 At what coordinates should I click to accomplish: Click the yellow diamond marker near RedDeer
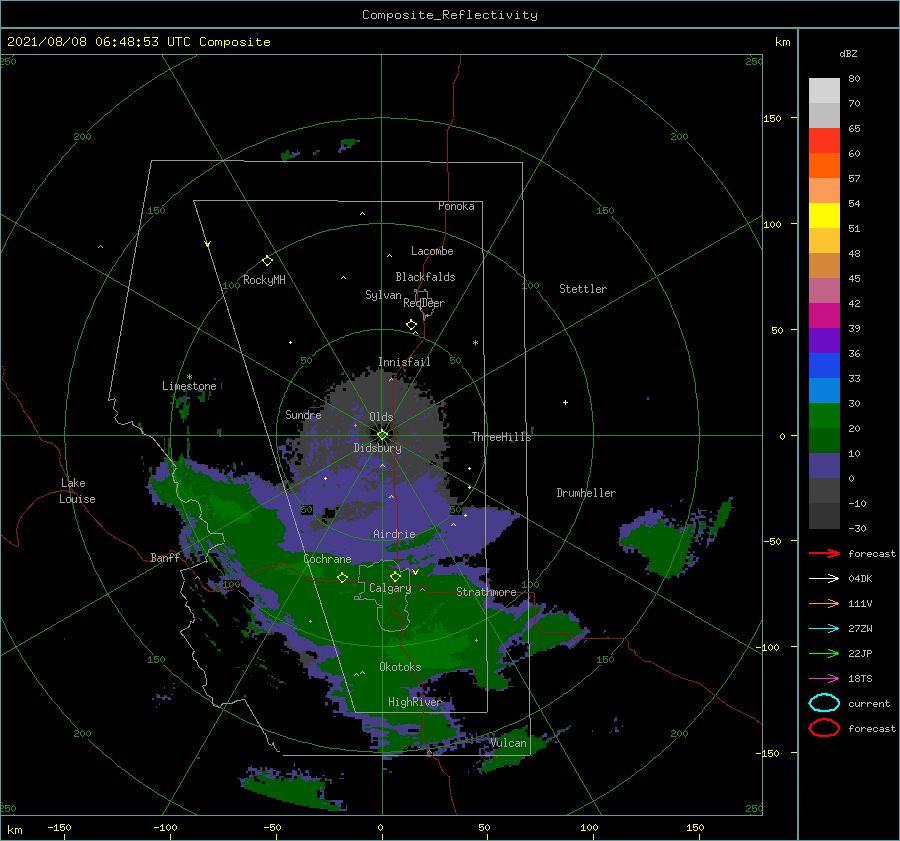[x=411, y=324]
